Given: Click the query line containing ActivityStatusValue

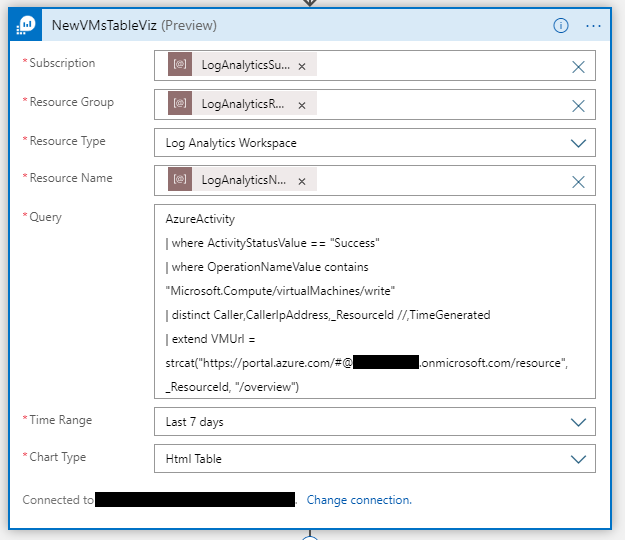Looking at the screenshot, I should (x=272, y=243).
